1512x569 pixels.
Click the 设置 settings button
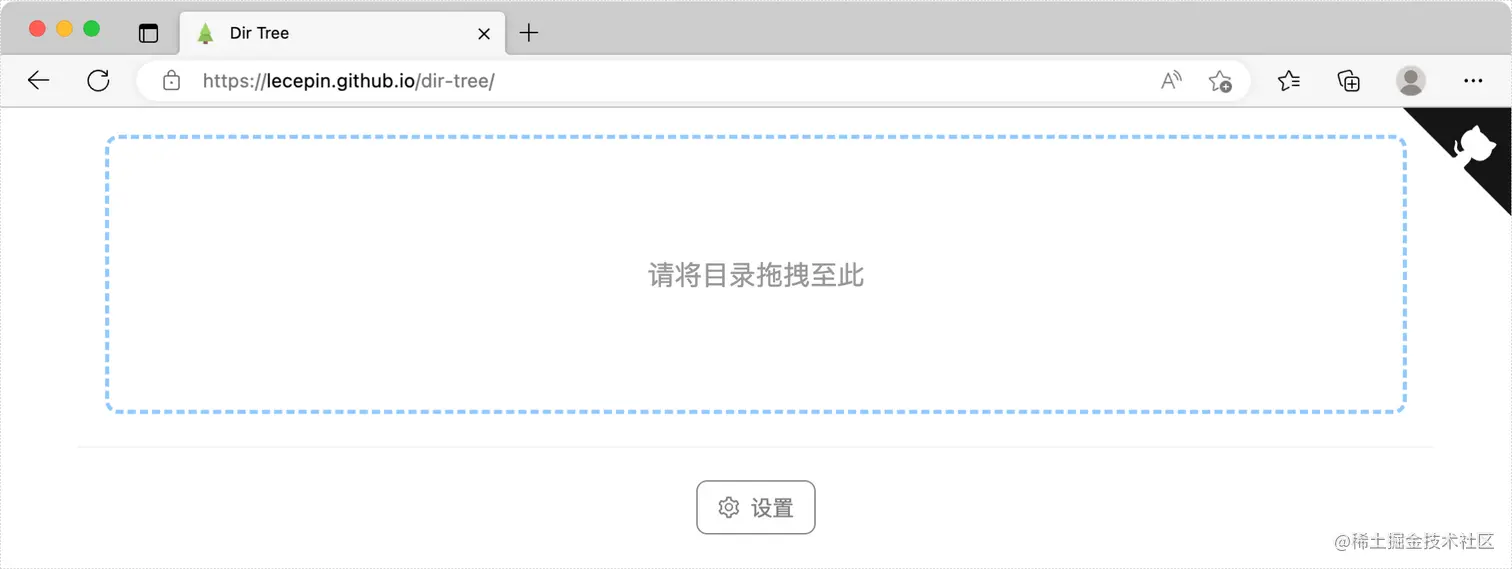[756, 508]
